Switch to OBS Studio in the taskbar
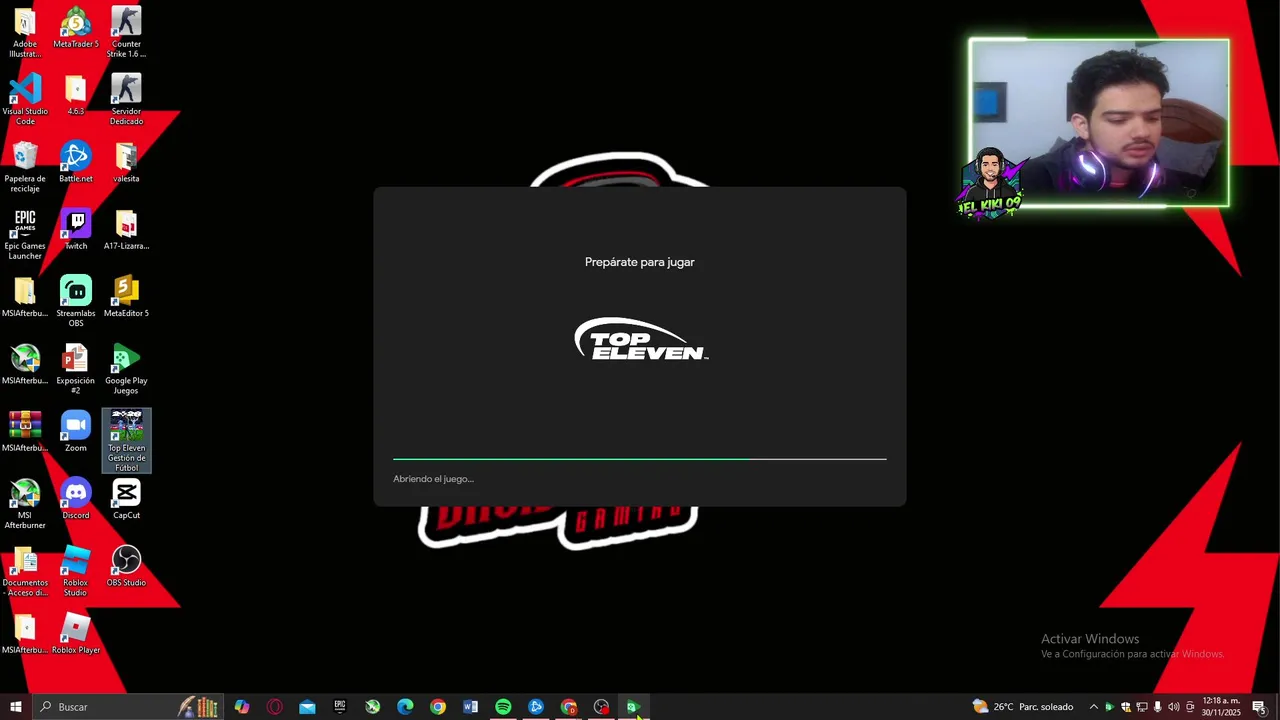 (601, 707)
